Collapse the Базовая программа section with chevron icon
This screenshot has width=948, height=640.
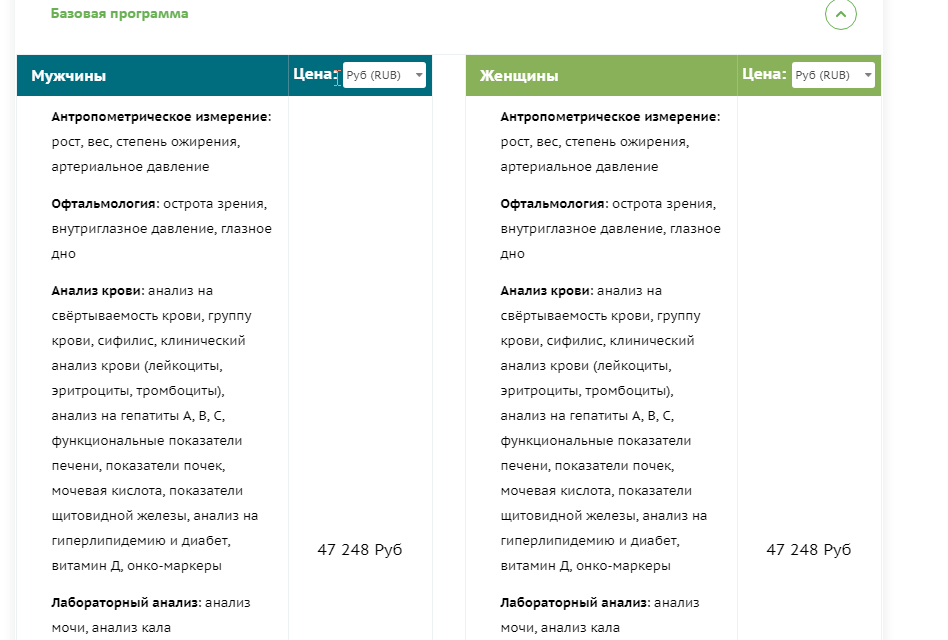click(840, 14)
